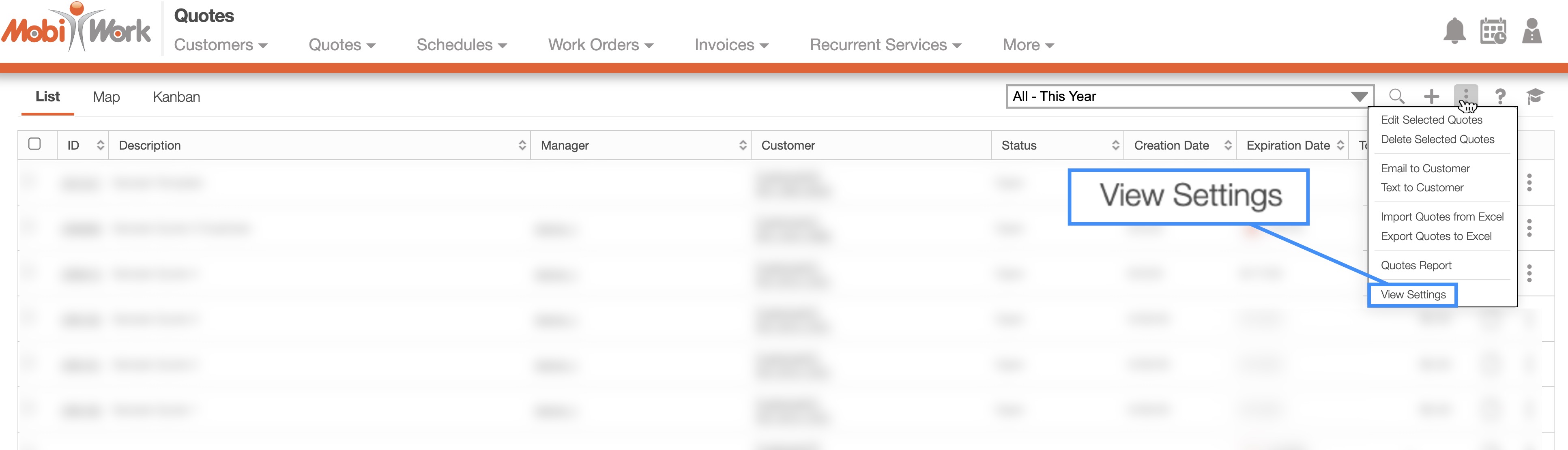Click the search magnifier icon
The width and height of the screenshot is (1568, 450).
pyautogui.click(x=1396, y=96)
